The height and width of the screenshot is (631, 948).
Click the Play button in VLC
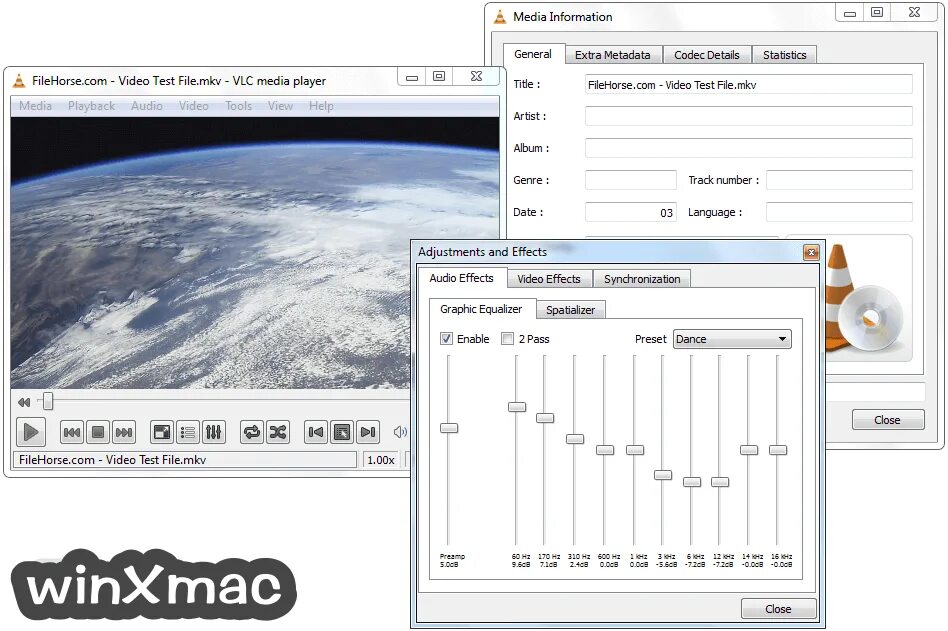[x=30, y=432]
